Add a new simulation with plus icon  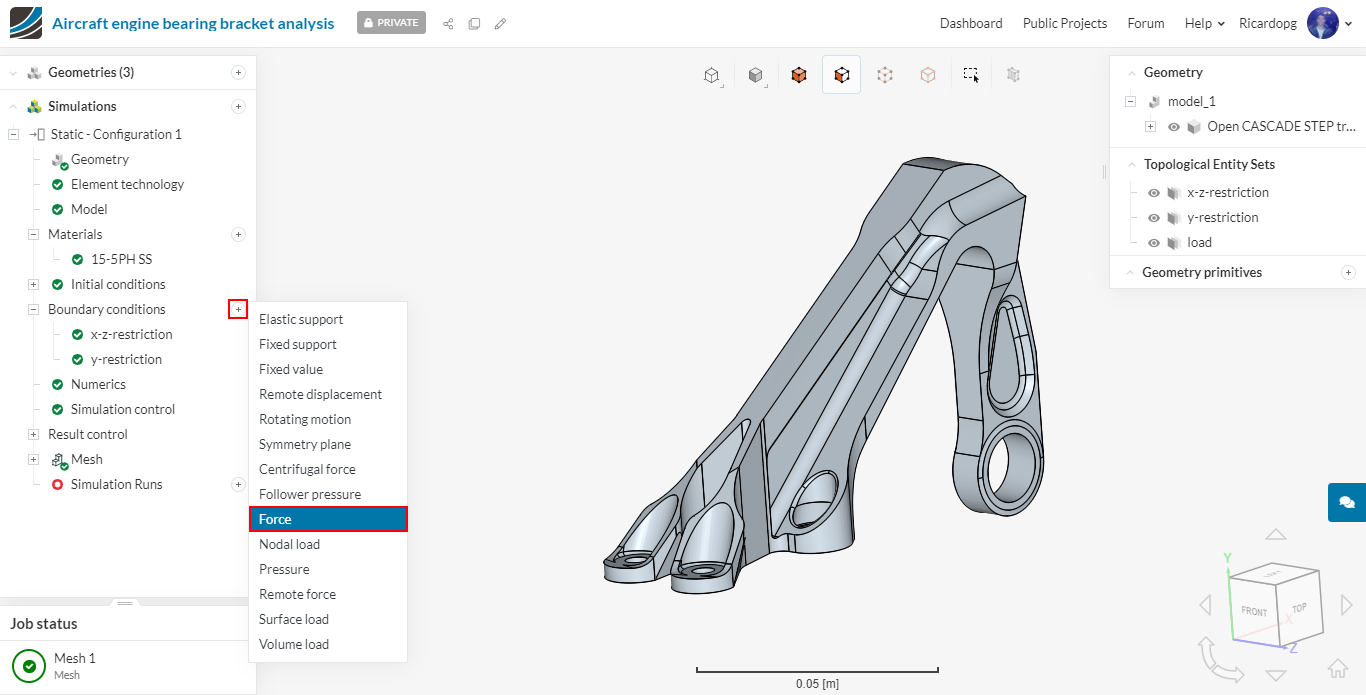(x=238, y=107)
